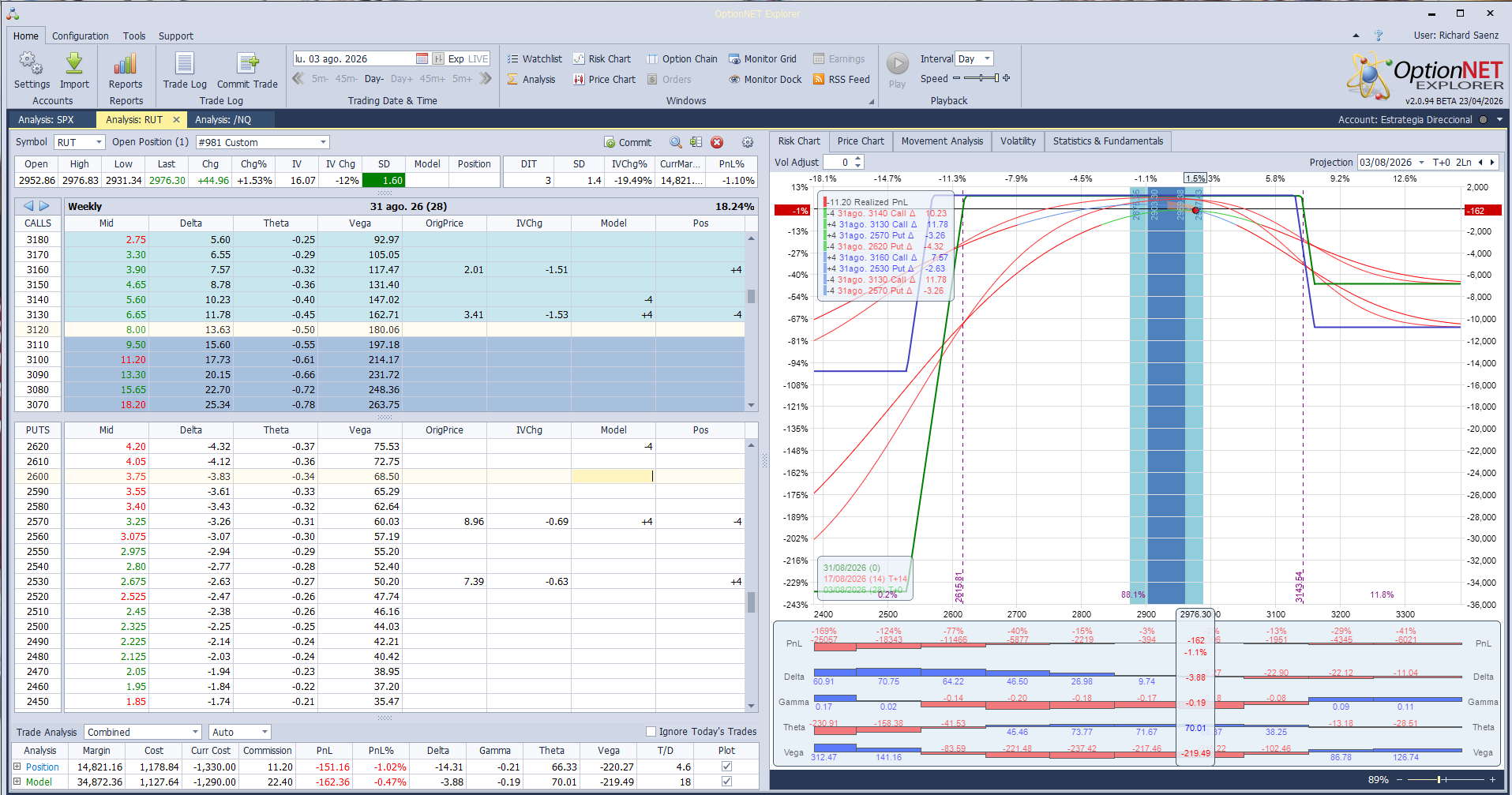Viewport: 1512px width, 795px height.
Task: Open the Option Chain window
Action: (x=682, y=58)
